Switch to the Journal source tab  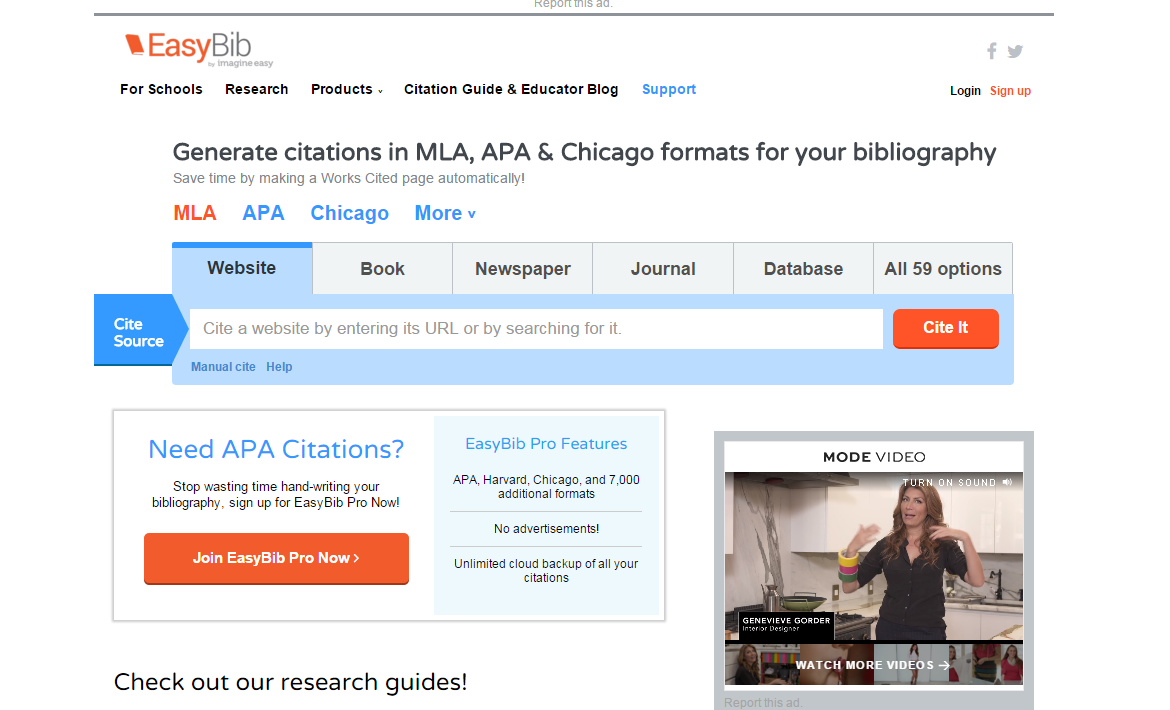coord(663,268)
